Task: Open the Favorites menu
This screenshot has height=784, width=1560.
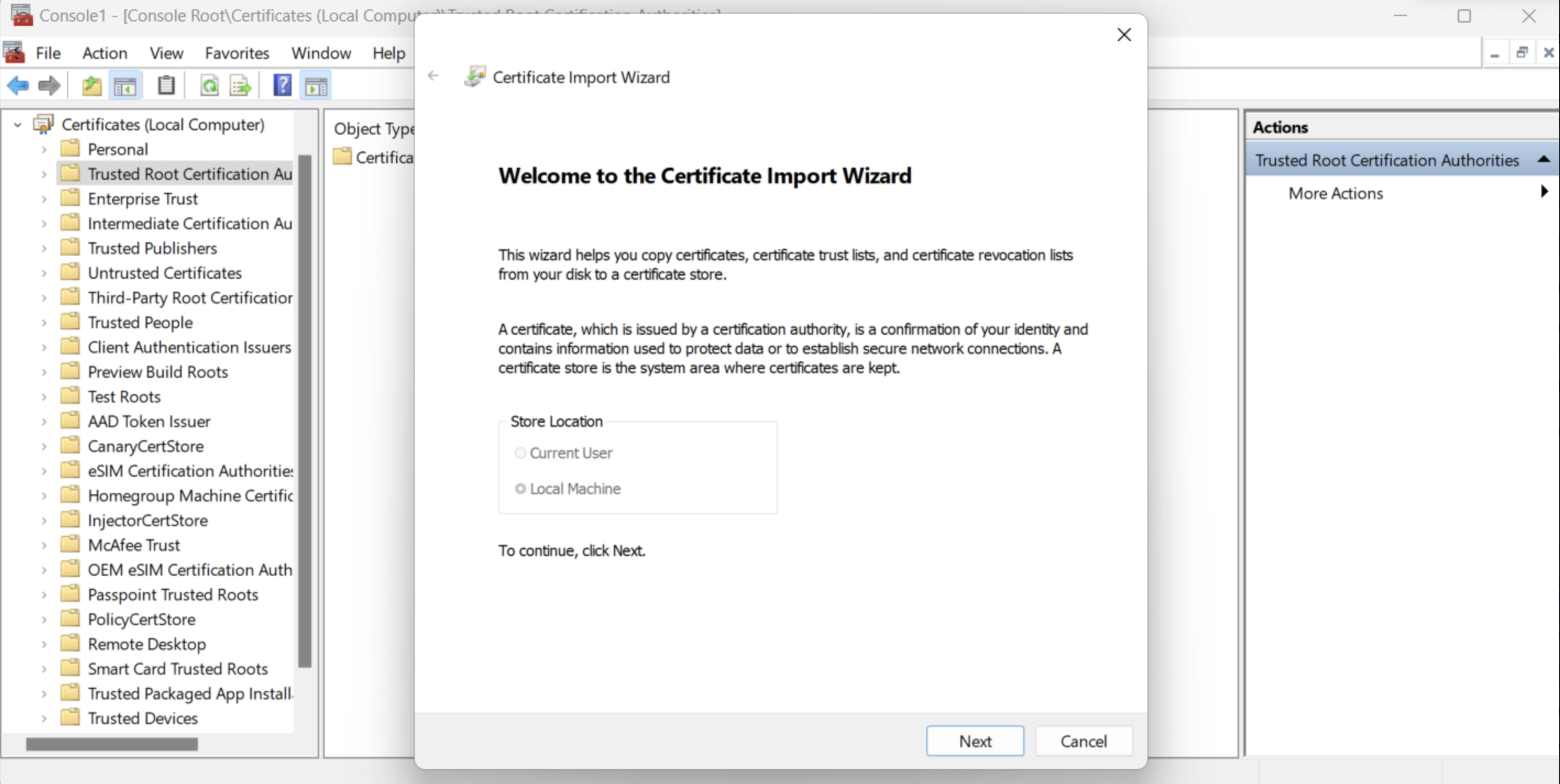Action: point(237,53)
